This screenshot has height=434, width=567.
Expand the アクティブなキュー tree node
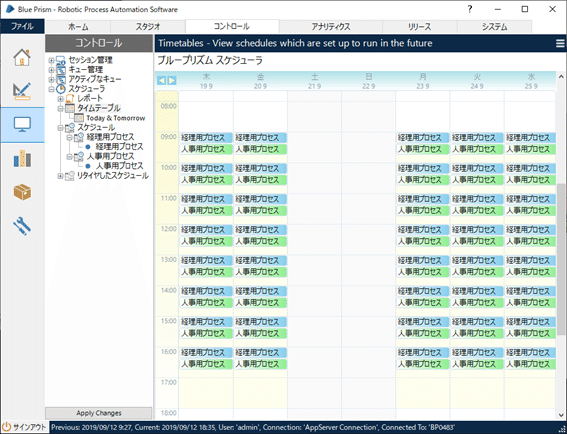pos(51,79)
